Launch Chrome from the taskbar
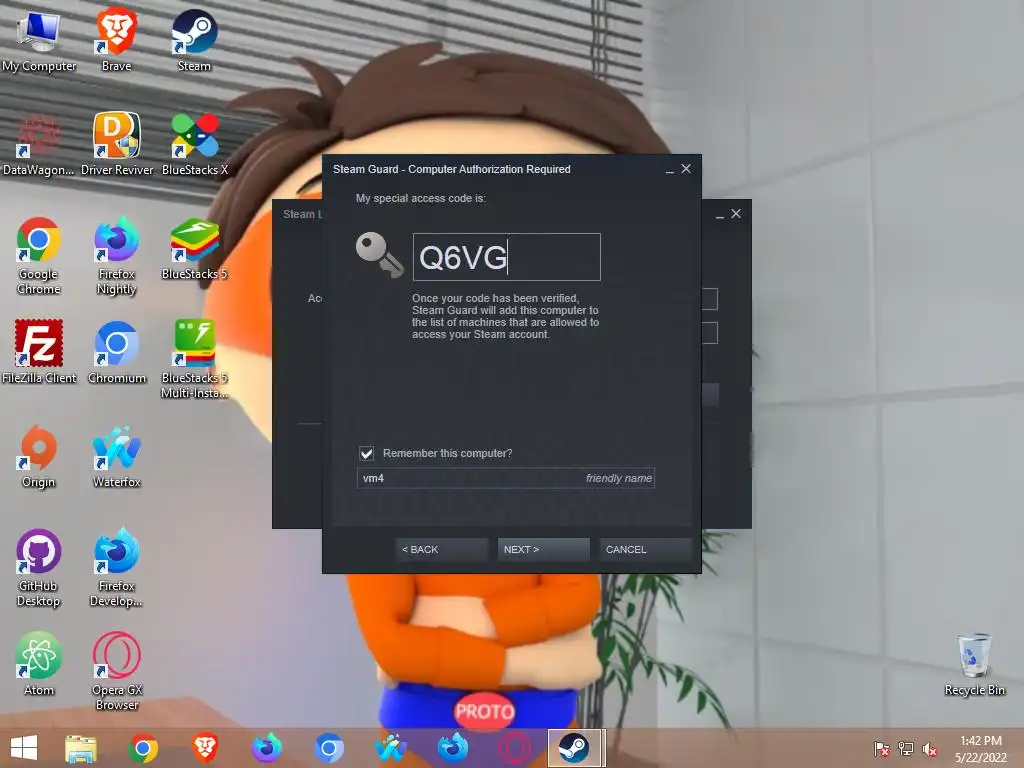The image size is (1024, 768). 143,748
